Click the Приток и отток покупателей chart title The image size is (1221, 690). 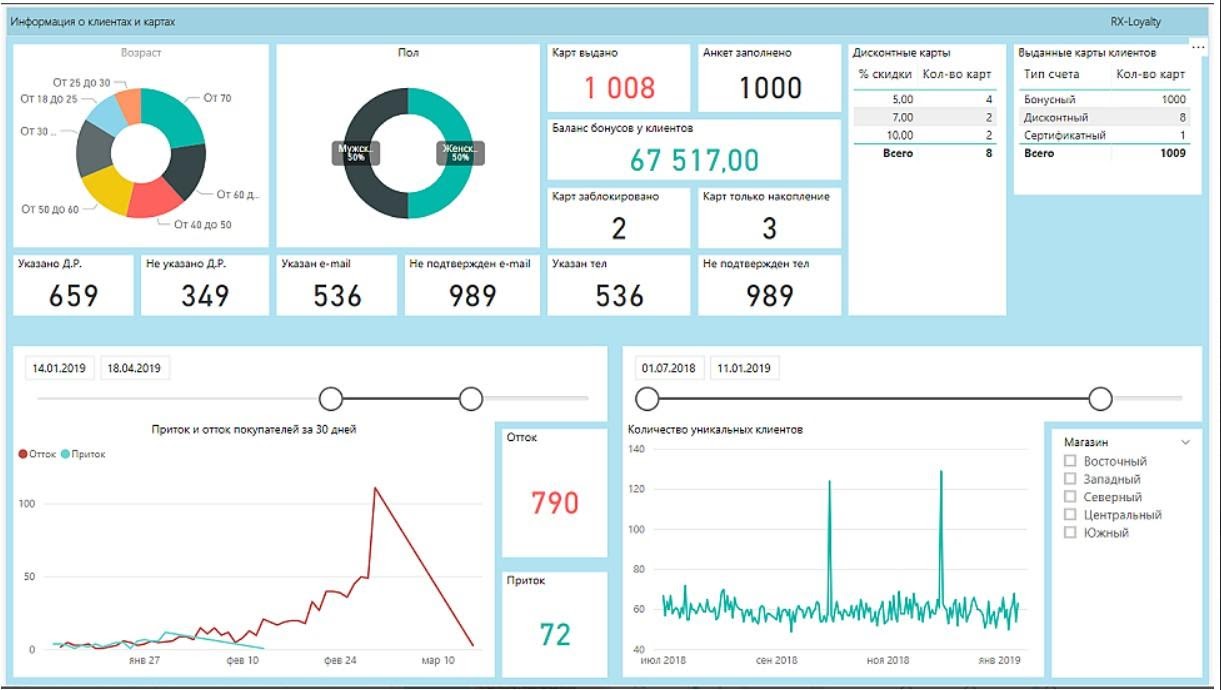coord(254,430)
